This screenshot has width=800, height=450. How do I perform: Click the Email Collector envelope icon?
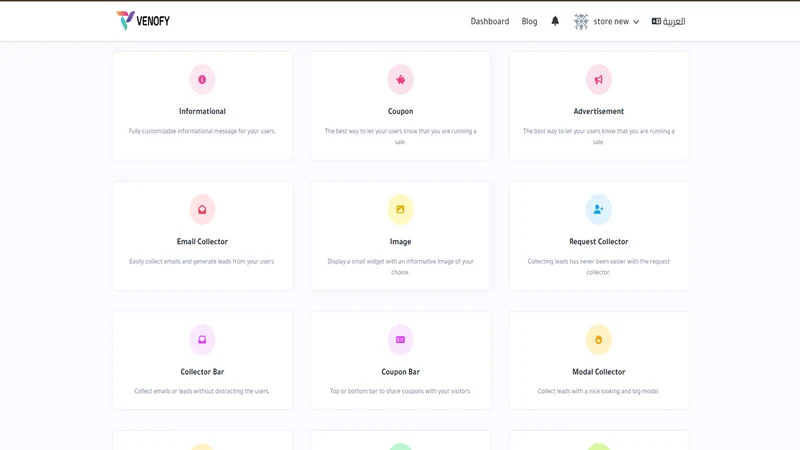(x=202, y=210)
